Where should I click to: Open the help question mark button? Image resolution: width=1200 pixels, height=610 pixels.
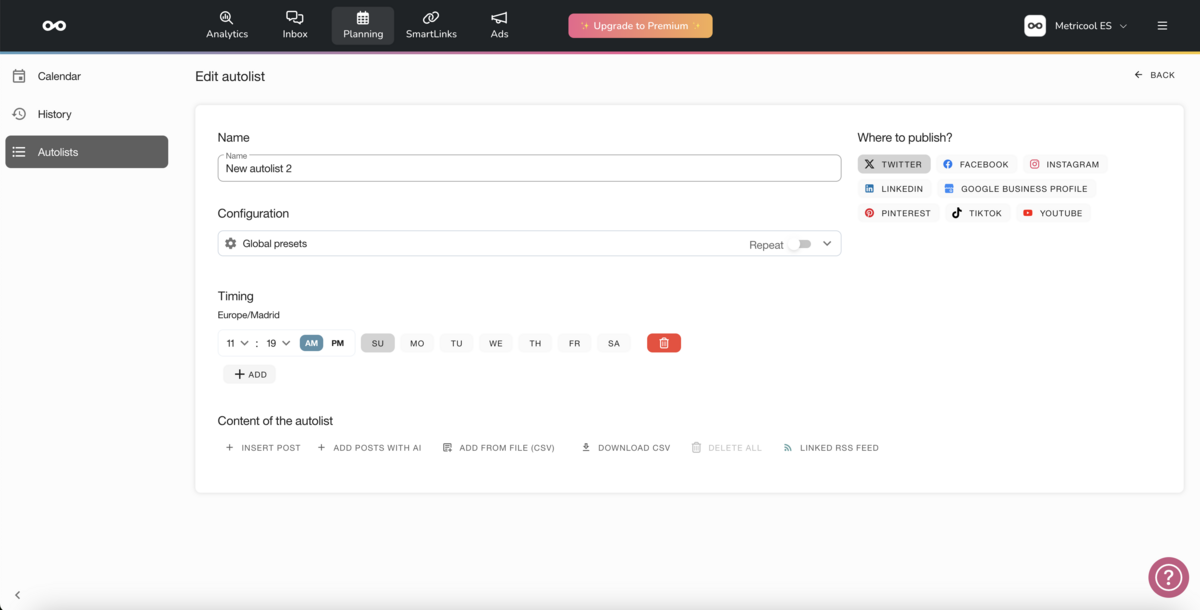click(1168, 576)
